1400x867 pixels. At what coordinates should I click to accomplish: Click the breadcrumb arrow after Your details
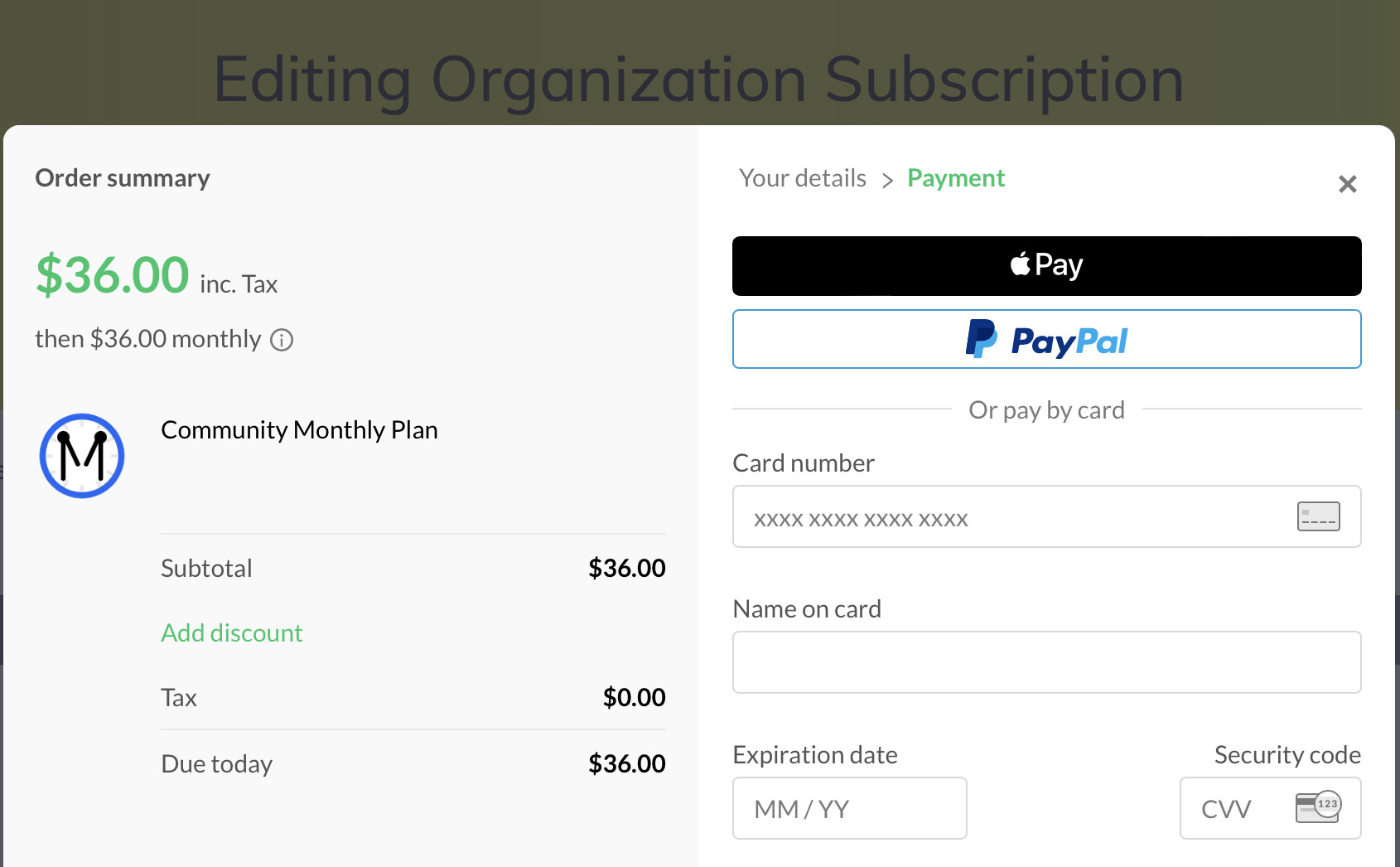[x=887, y=180]
